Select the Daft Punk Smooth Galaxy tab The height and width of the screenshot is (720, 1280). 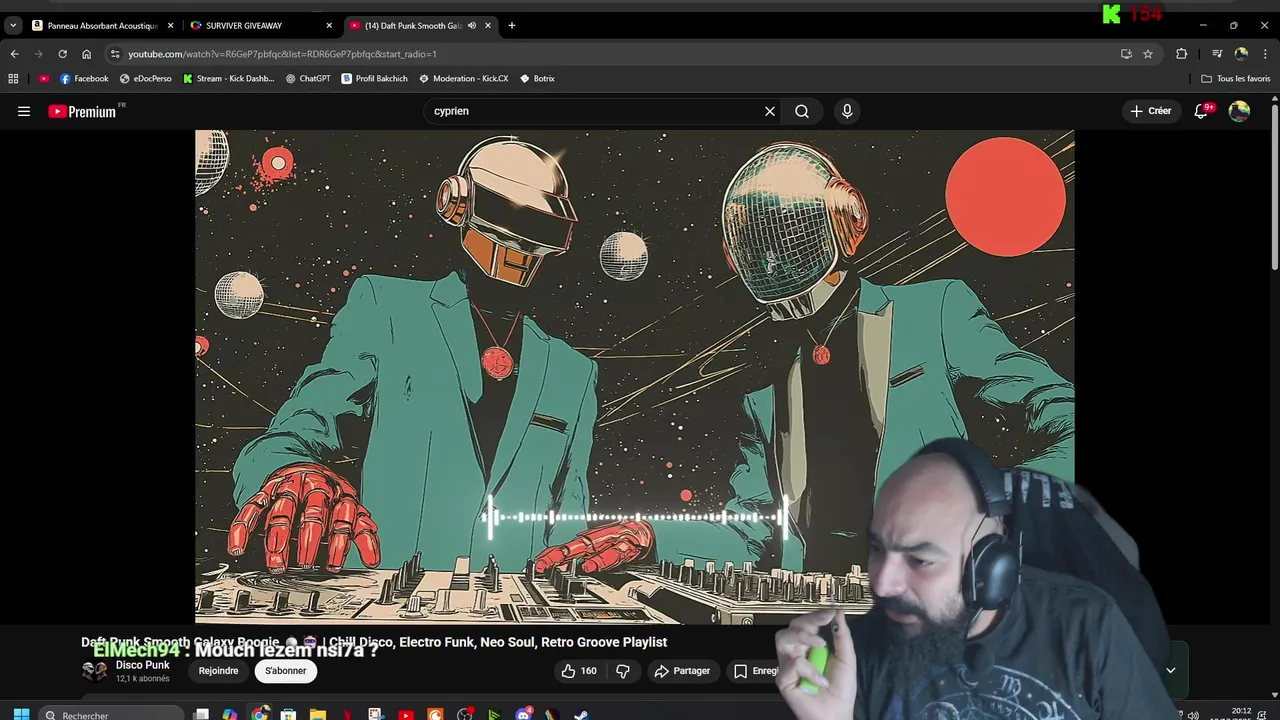412,25
